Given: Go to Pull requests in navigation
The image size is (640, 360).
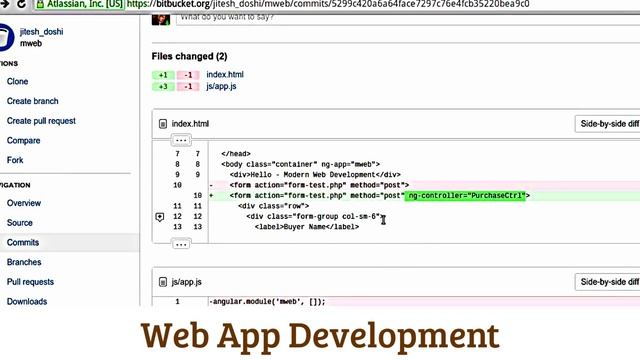Looking at the screenshot, I should pos(30,282).
